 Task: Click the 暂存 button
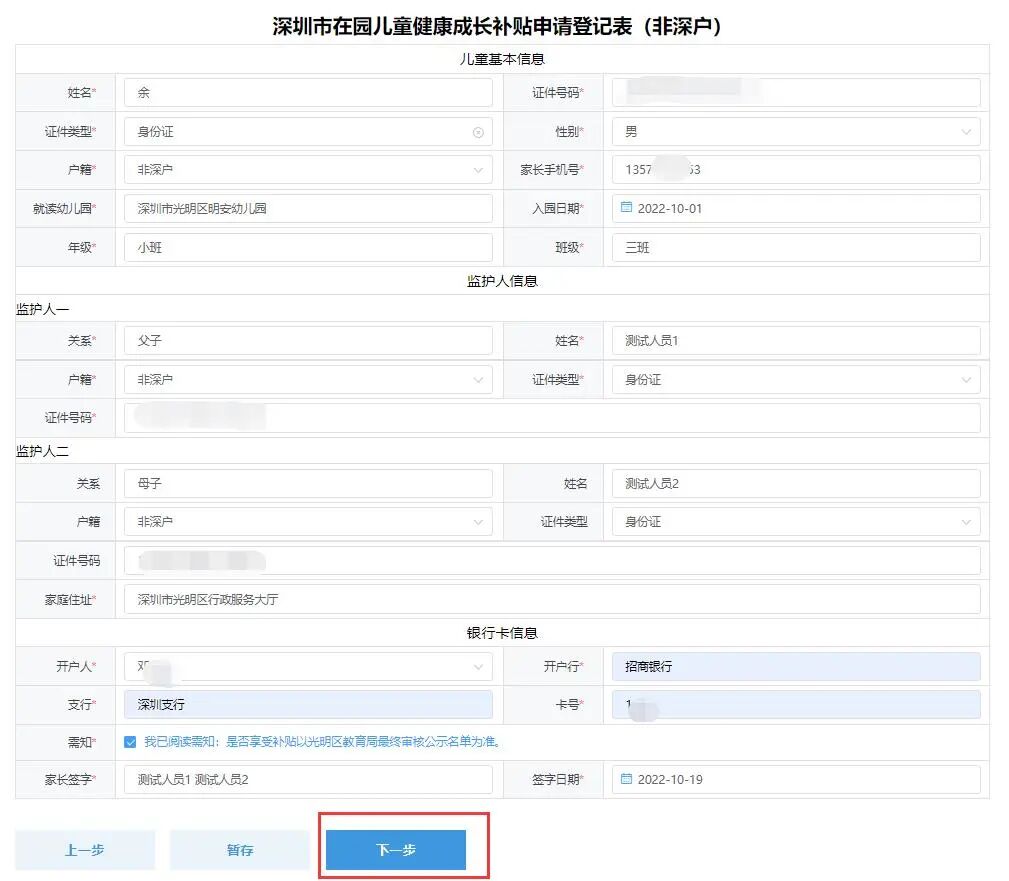[238, 849]
